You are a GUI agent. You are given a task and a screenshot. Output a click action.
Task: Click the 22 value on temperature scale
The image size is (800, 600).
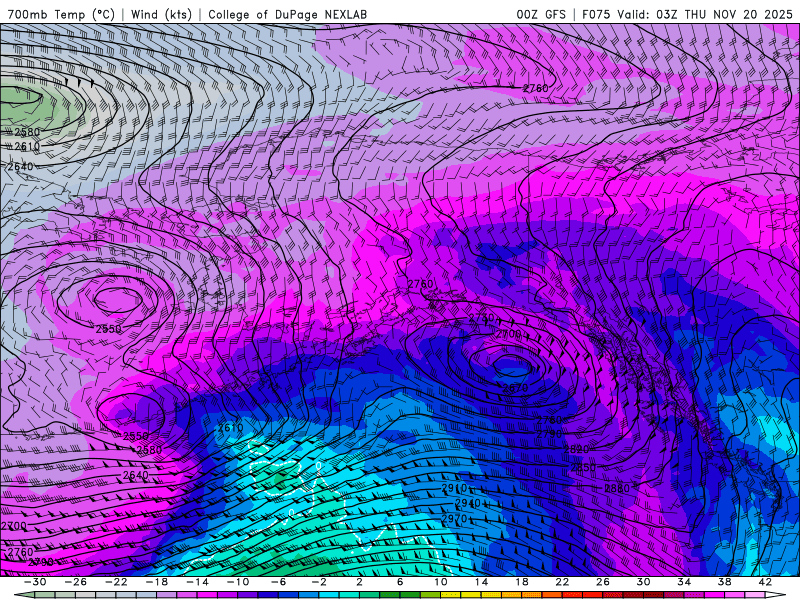point(562,582)
